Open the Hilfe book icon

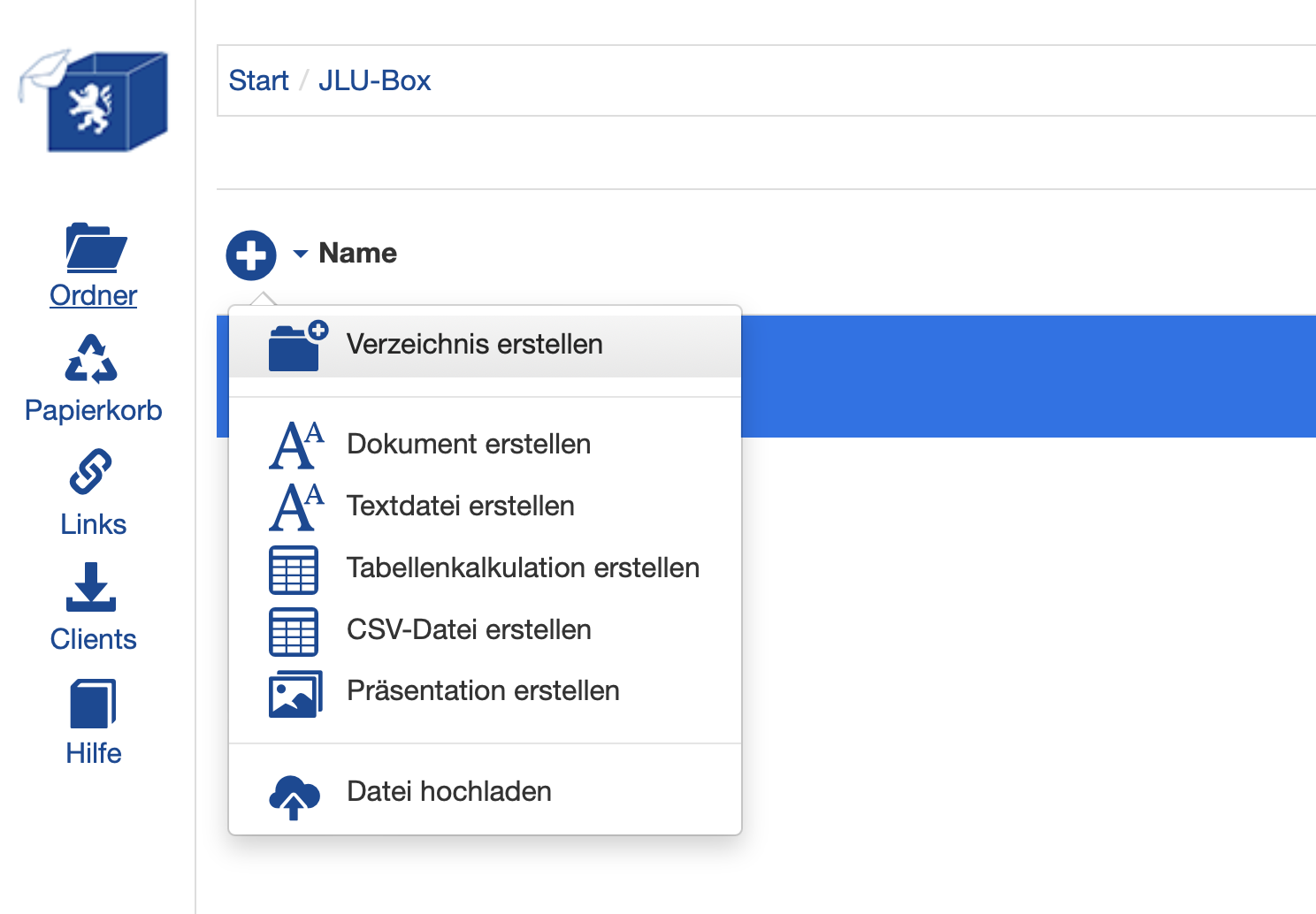click(x=93, y=703)
